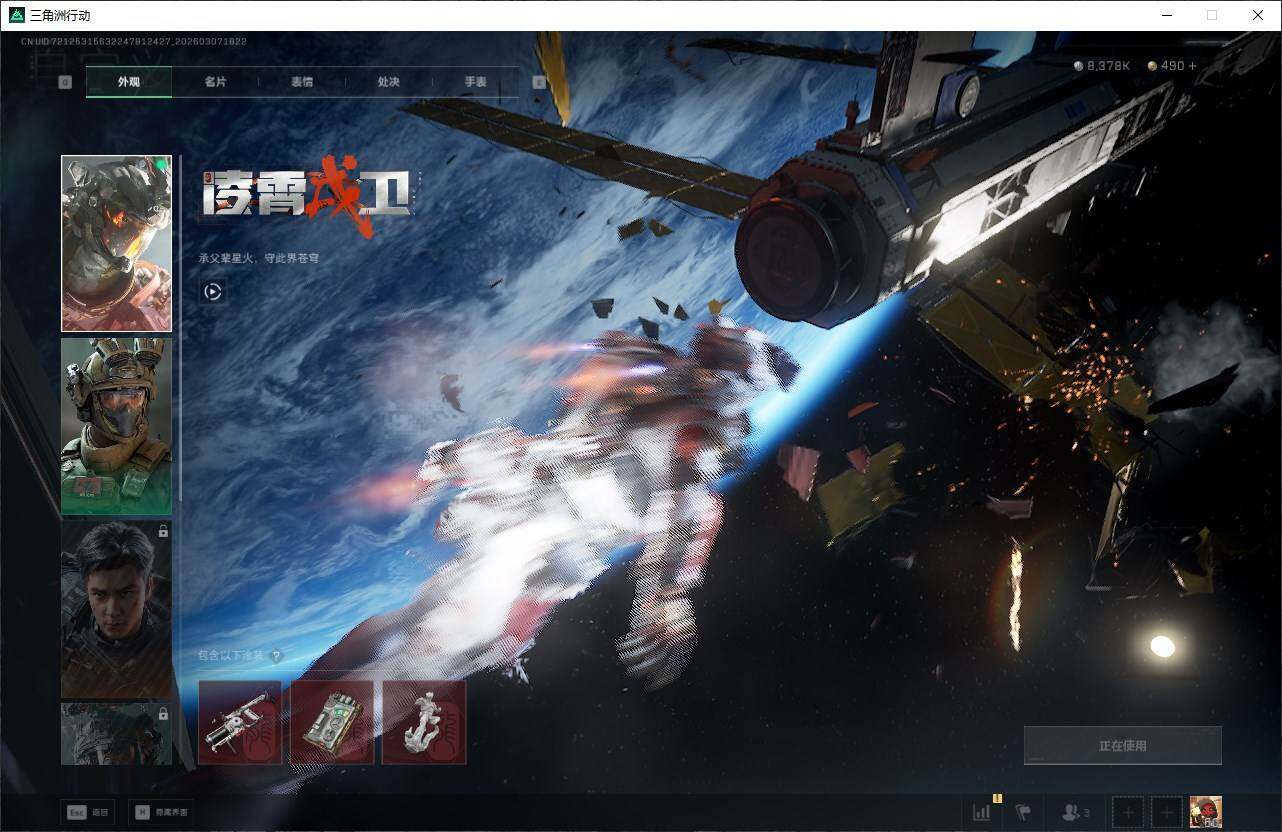
Task: Close the 三角洲行动 window
Action: [1258, 15]
